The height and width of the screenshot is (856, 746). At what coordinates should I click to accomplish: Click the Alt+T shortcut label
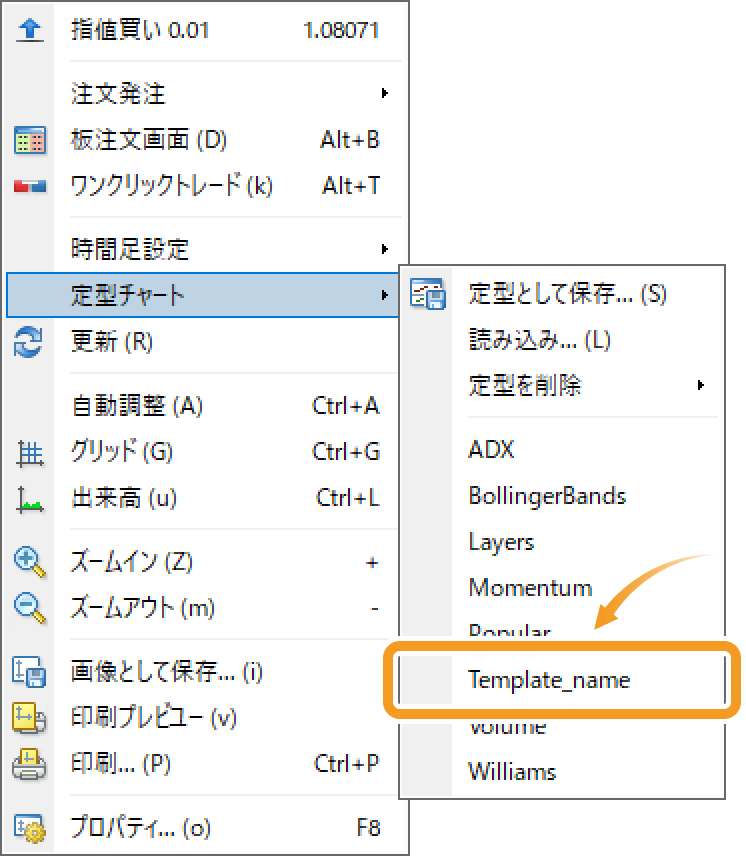tap(351, 186)
